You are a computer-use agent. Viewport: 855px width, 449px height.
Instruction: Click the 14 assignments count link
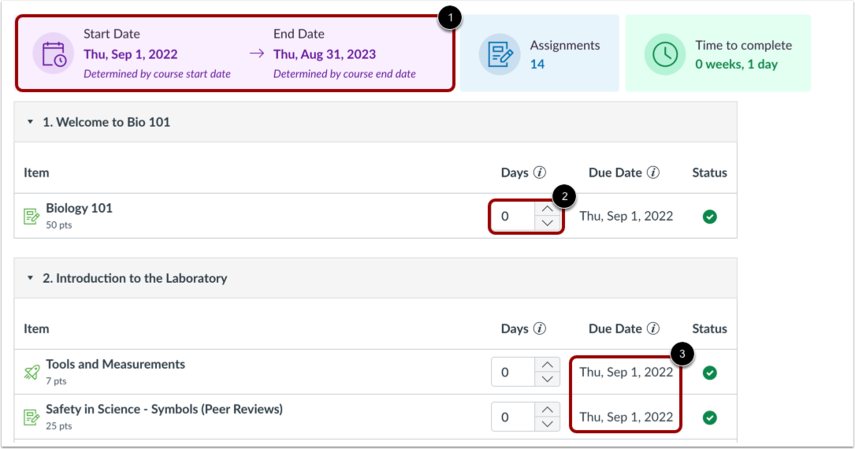(537, 64)
